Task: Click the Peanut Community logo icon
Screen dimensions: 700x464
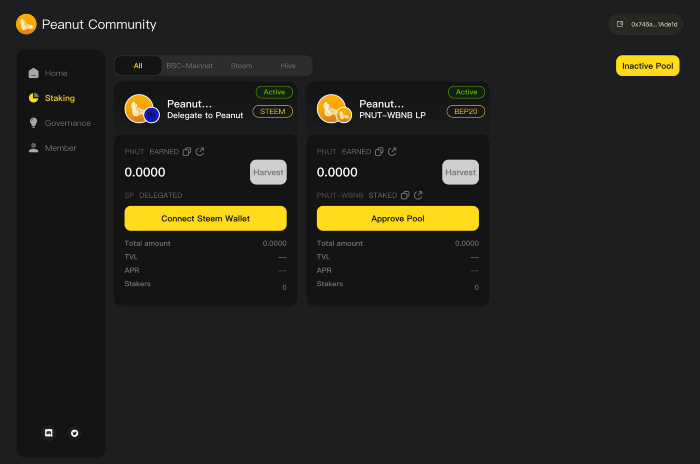Action: (x=26, y=24)
